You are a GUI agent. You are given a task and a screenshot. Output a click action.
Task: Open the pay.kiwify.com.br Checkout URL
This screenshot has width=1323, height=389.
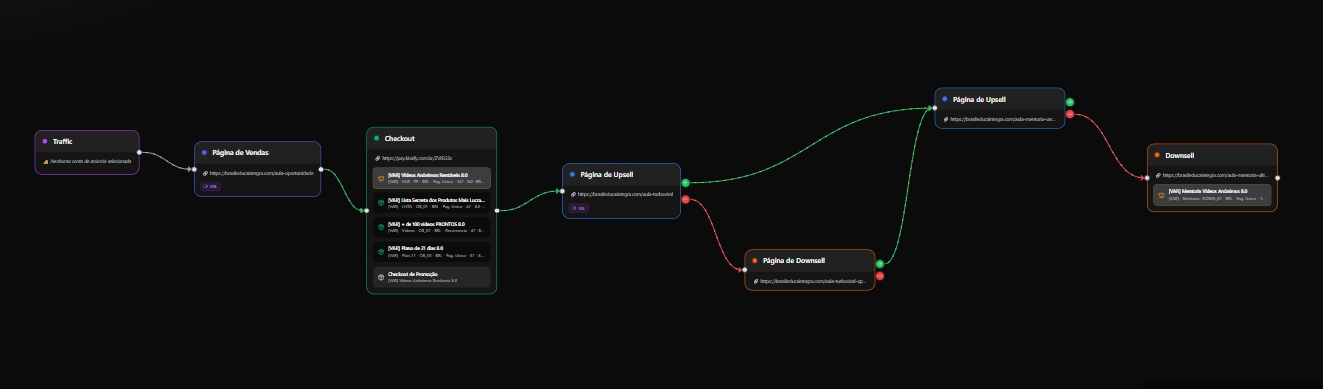pos(418,158)
